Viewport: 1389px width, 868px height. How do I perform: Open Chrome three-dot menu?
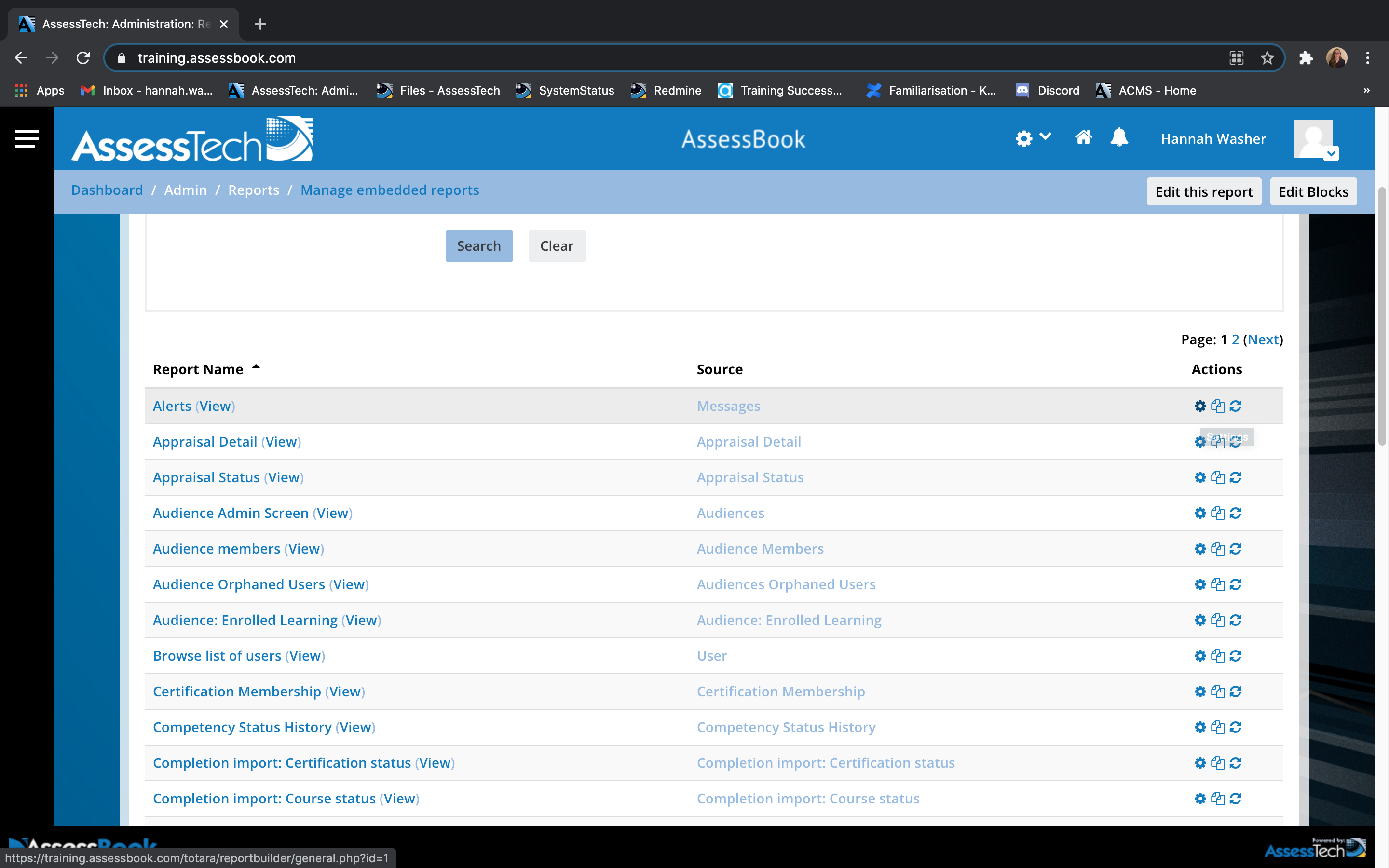click(1367, 58)
